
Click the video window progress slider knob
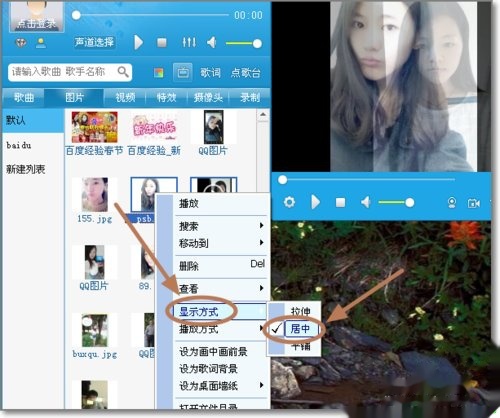283,180
